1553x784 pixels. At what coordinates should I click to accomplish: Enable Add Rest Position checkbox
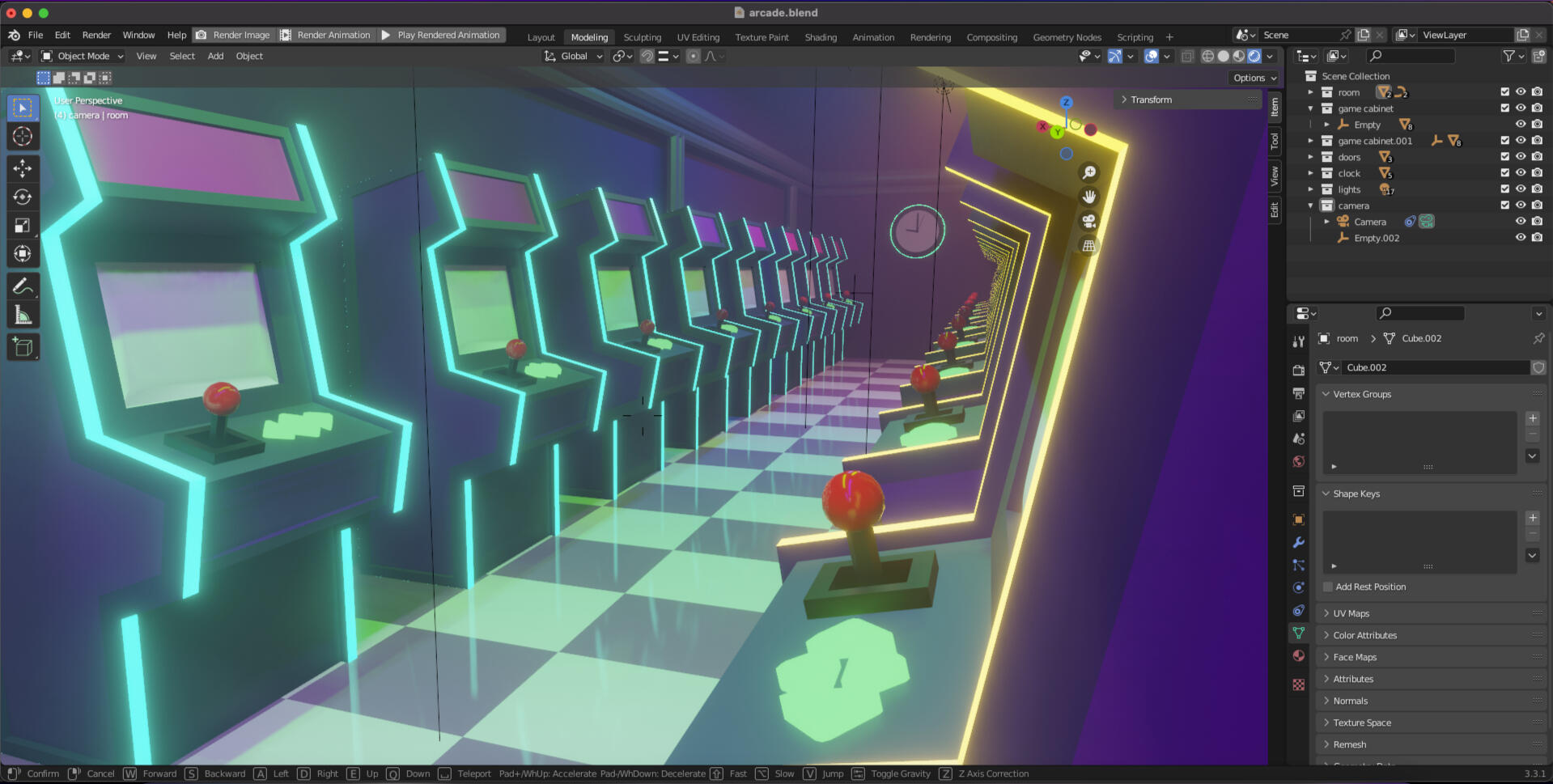pyautogui.click(x=1328, y=587)
